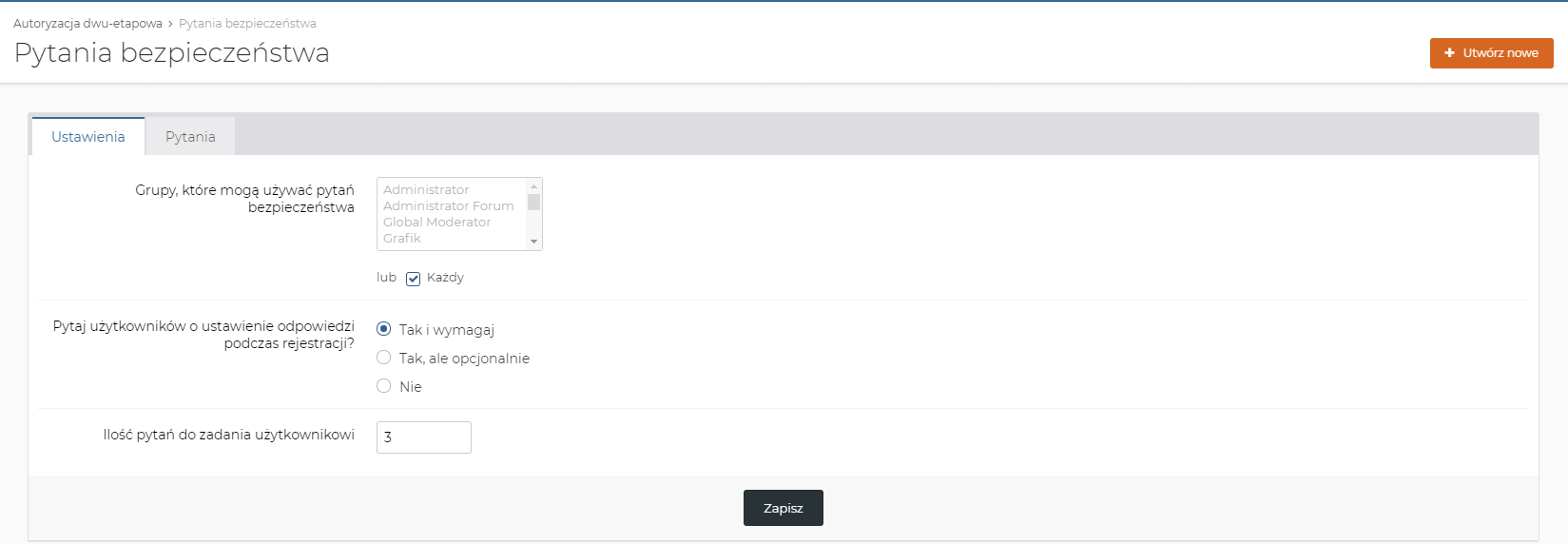The image size is (1568, 544).
Task: Toggle the Każdy checkbox
Action: click(413, 279)
